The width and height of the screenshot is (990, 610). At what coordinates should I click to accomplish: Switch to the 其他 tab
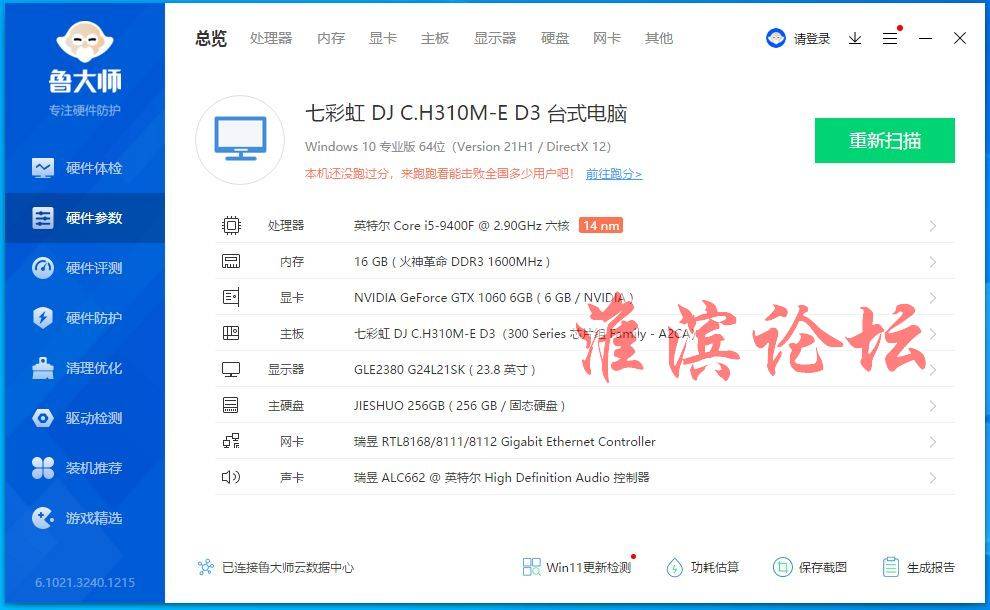click(659, 39)
